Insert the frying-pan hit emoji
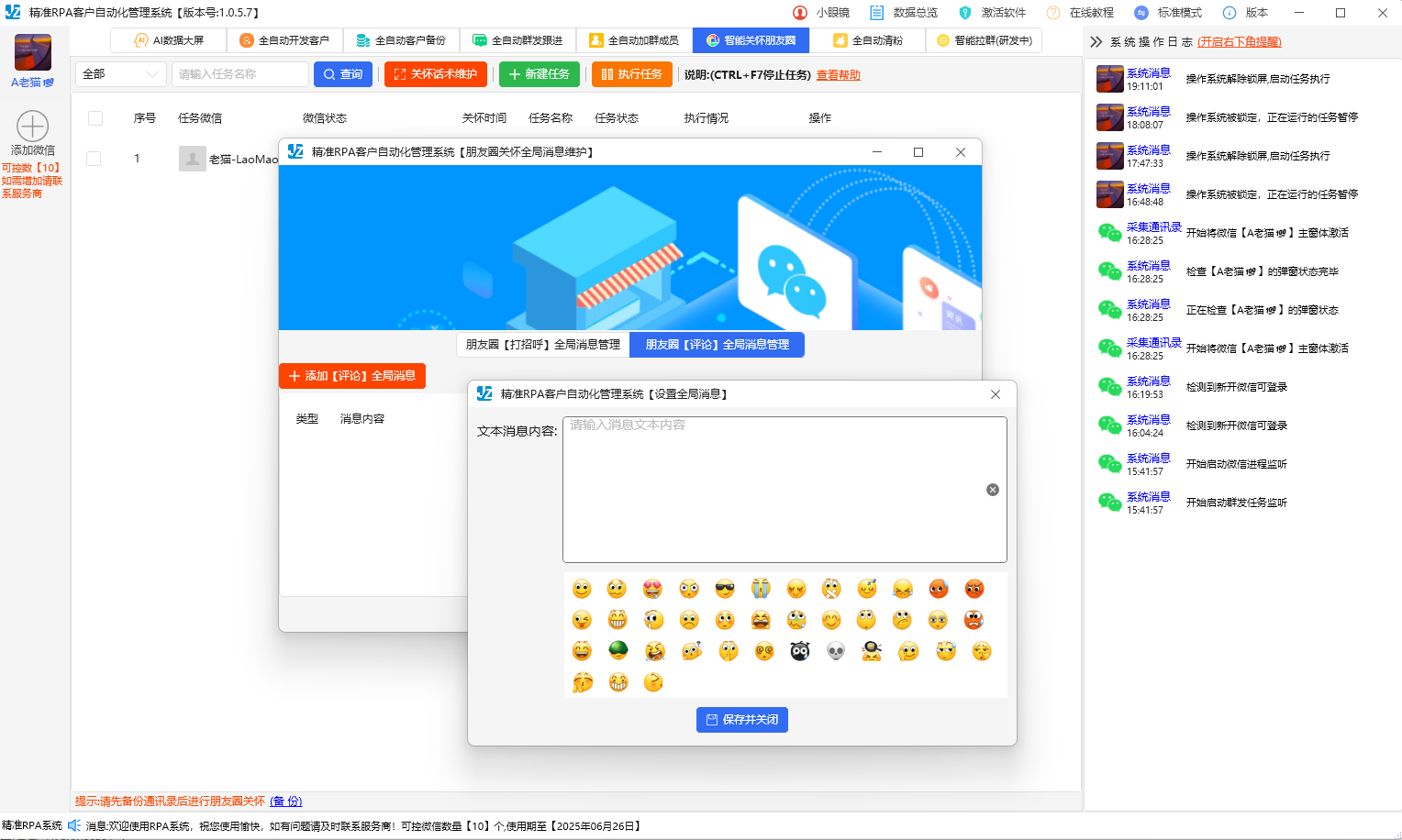 coord(872,651)
